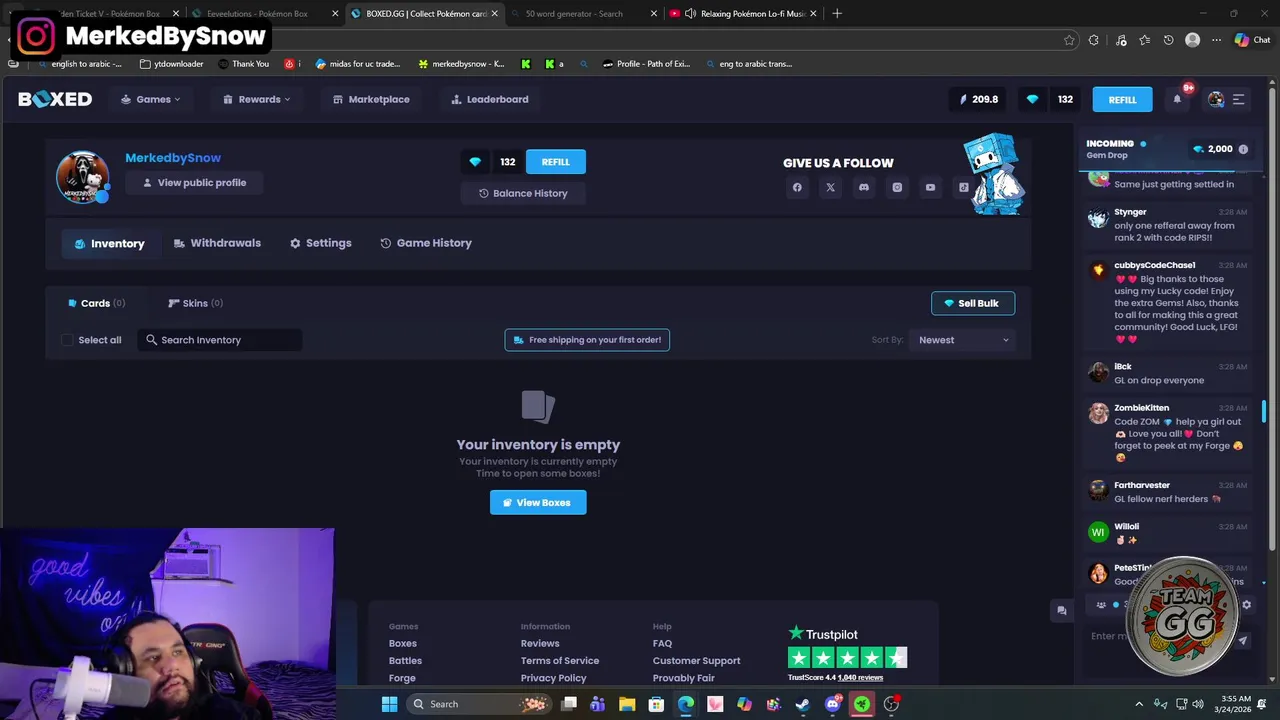Open the Instagram social link
The height and width of the screenshot is (720, 1280).
pos(897,187)
